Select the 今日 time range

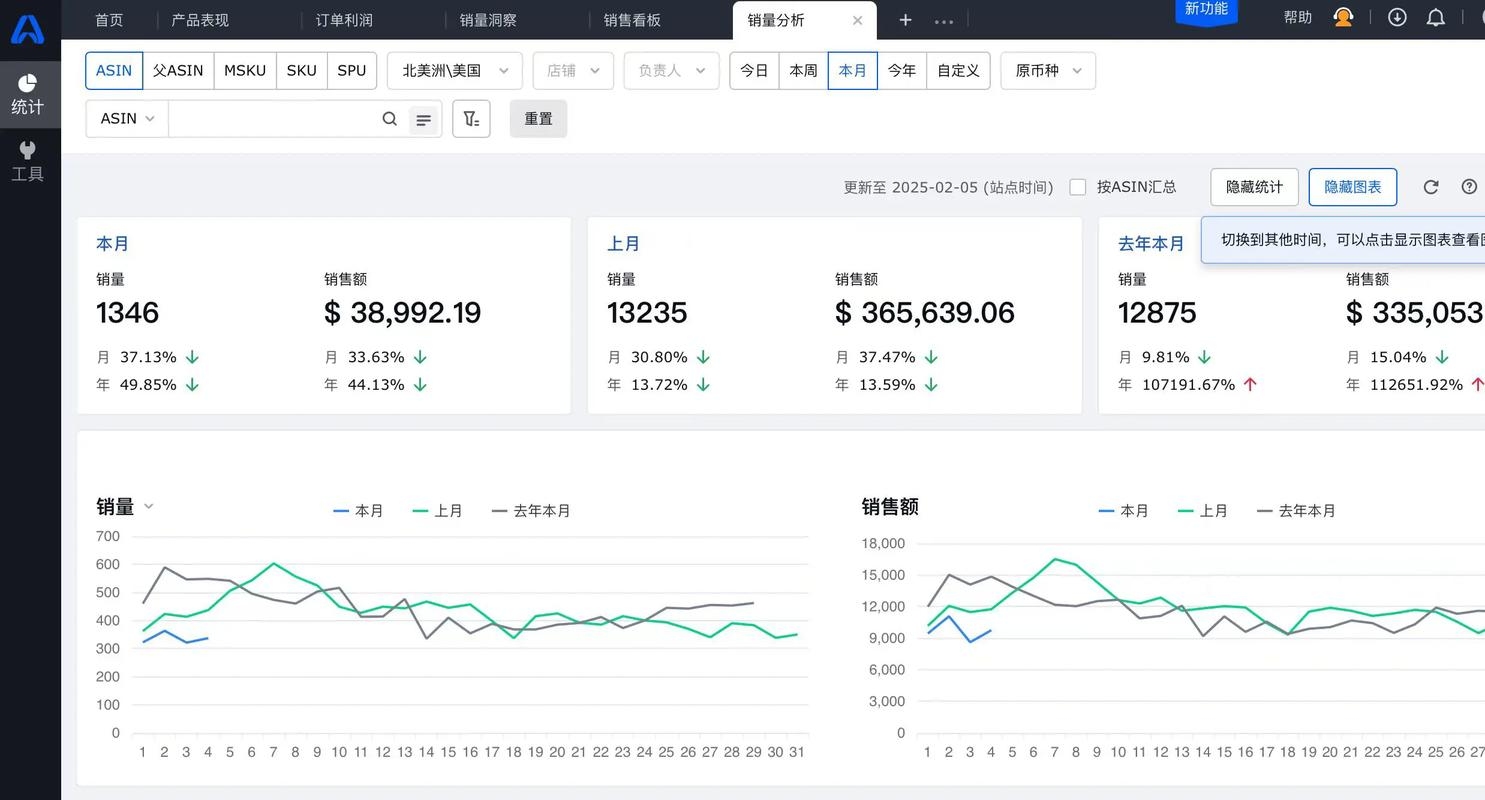tap(754, 71)
